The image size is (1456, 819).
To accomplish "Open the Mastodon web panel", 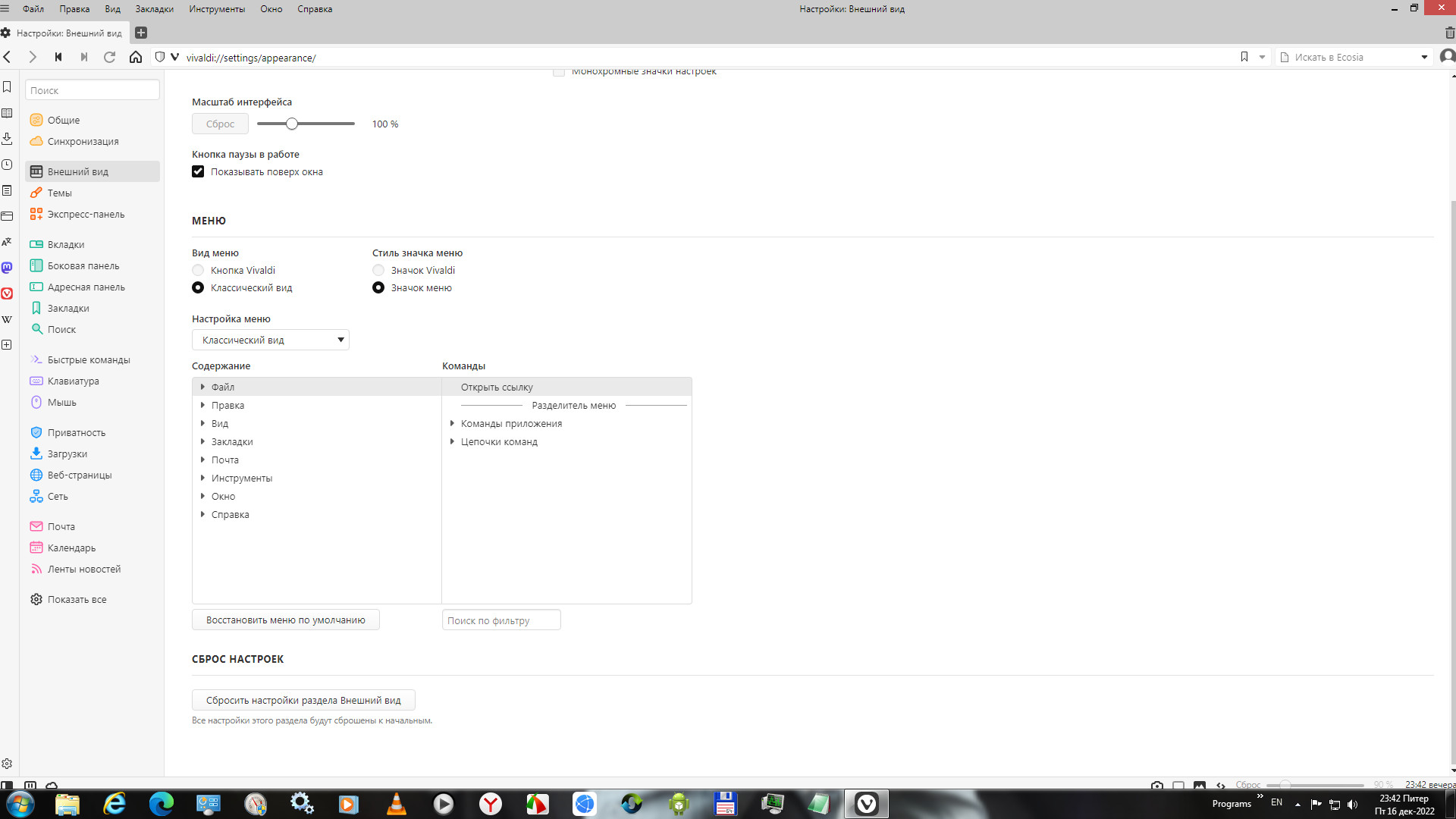I will pos(7,268).
